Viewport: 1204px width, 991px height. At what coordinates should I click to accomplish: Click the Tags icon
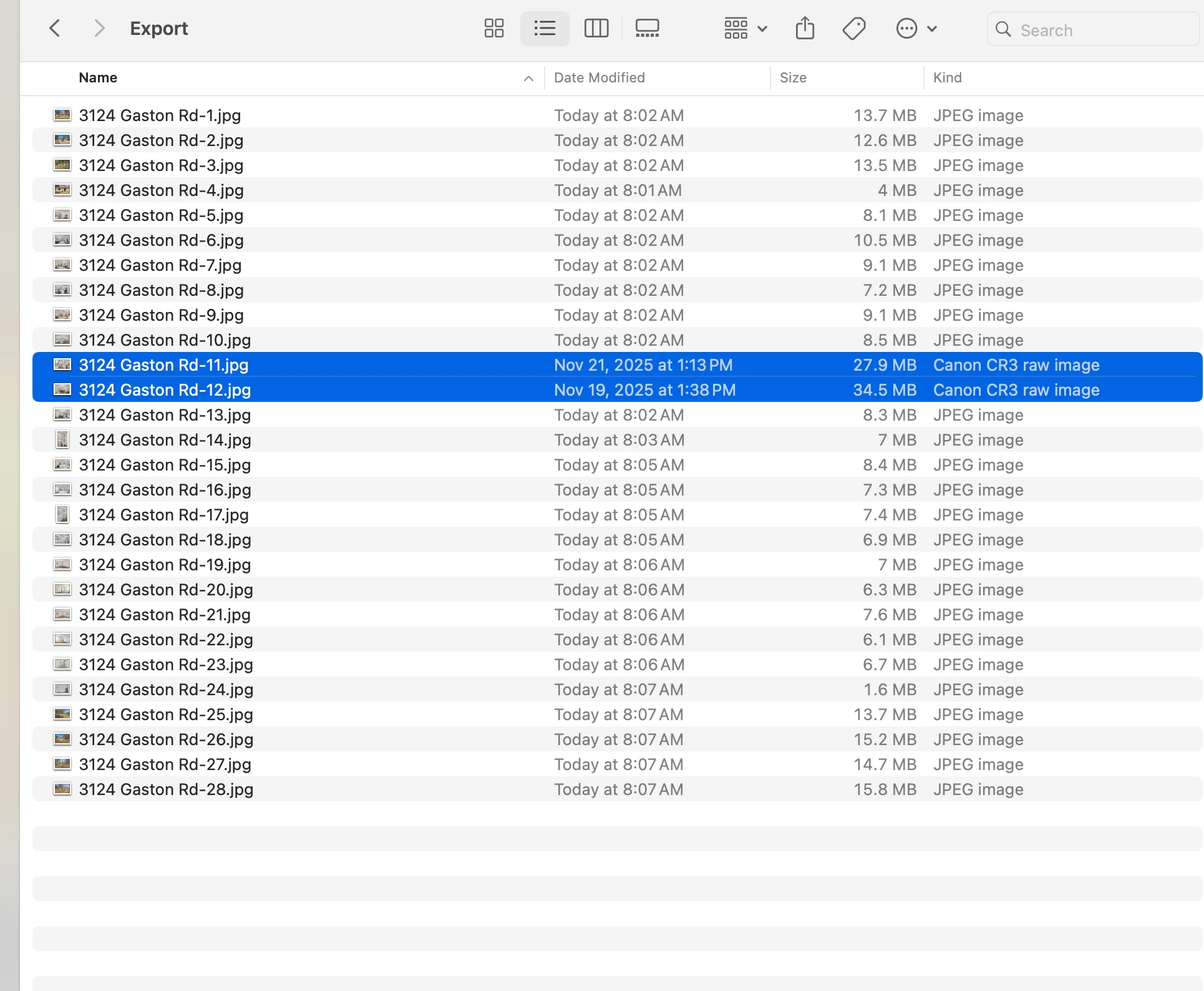[854, 28]
